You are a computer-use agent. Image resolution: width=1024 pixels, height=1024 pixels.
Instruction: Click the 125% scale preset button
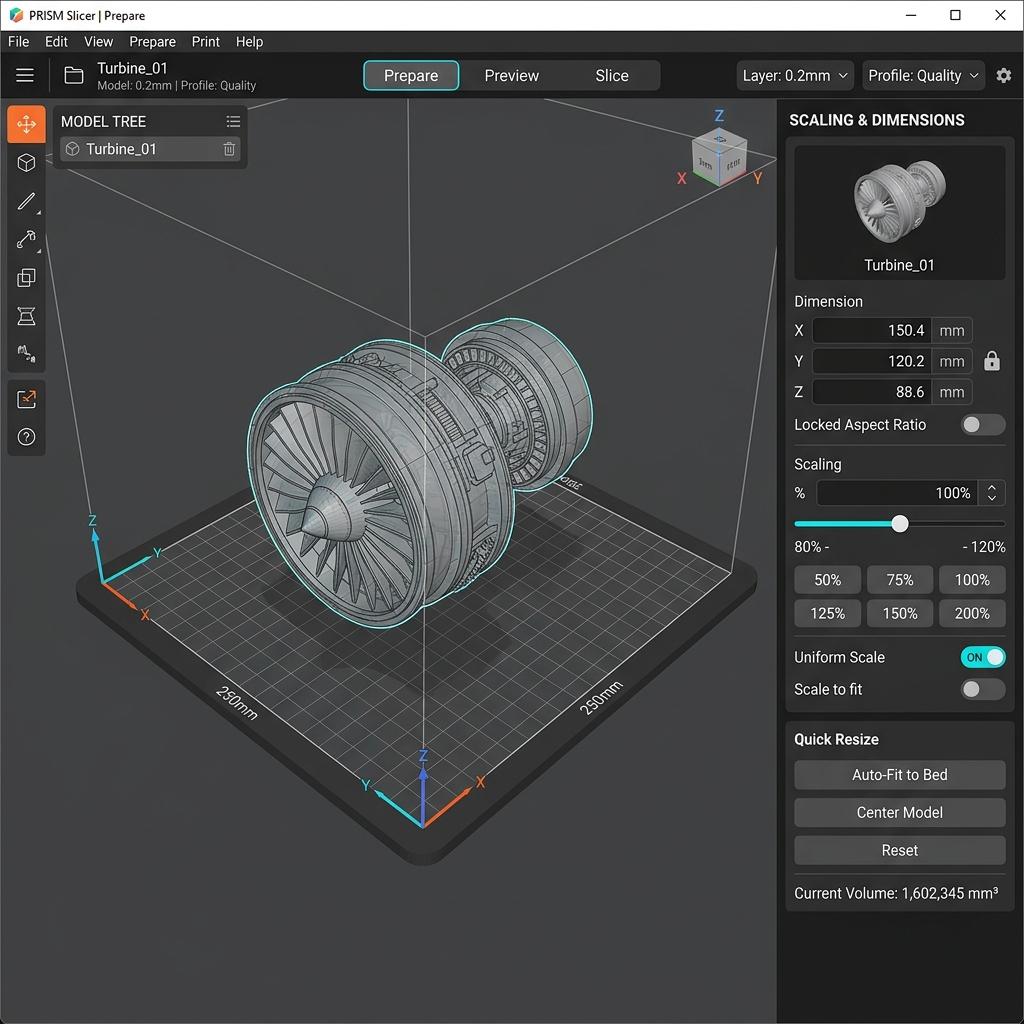[x=827, y=614]
